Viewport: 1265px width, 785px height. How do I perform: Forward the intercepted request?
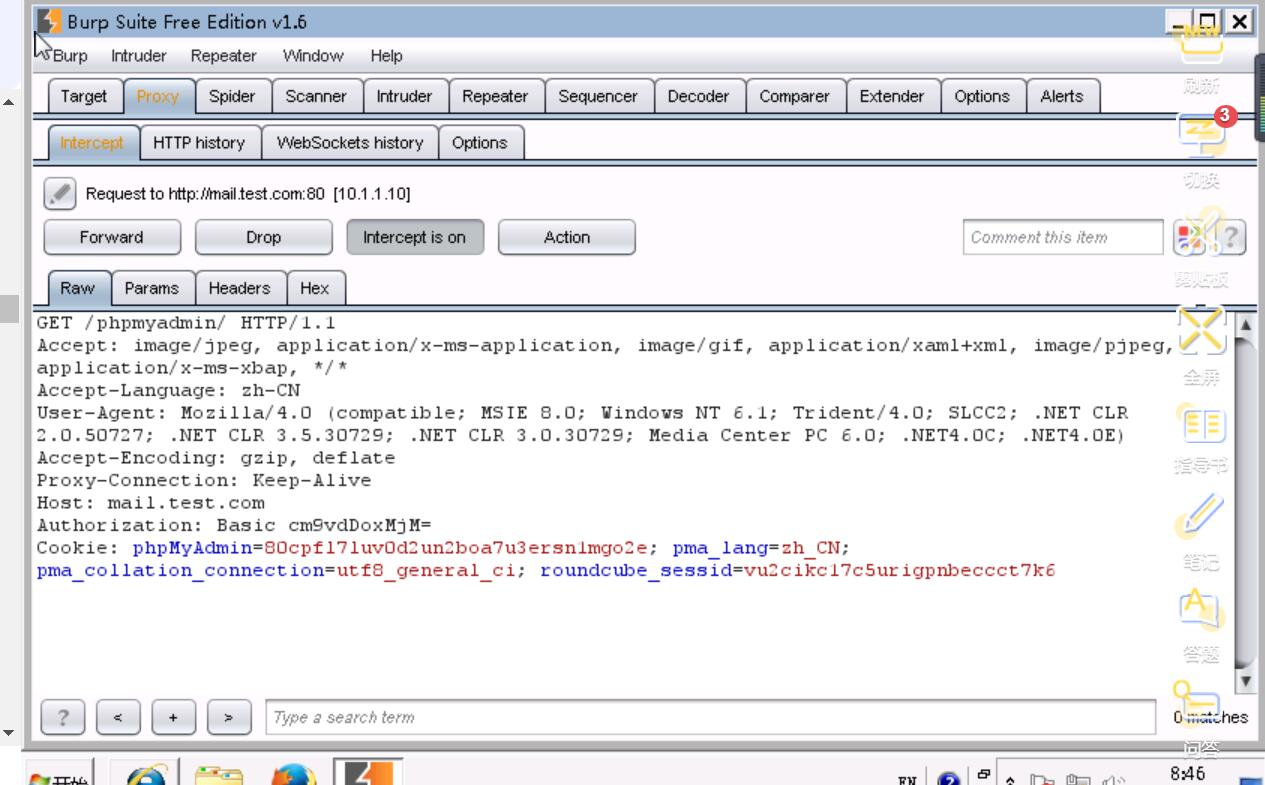pyautogui.click(x=112, y=238)
